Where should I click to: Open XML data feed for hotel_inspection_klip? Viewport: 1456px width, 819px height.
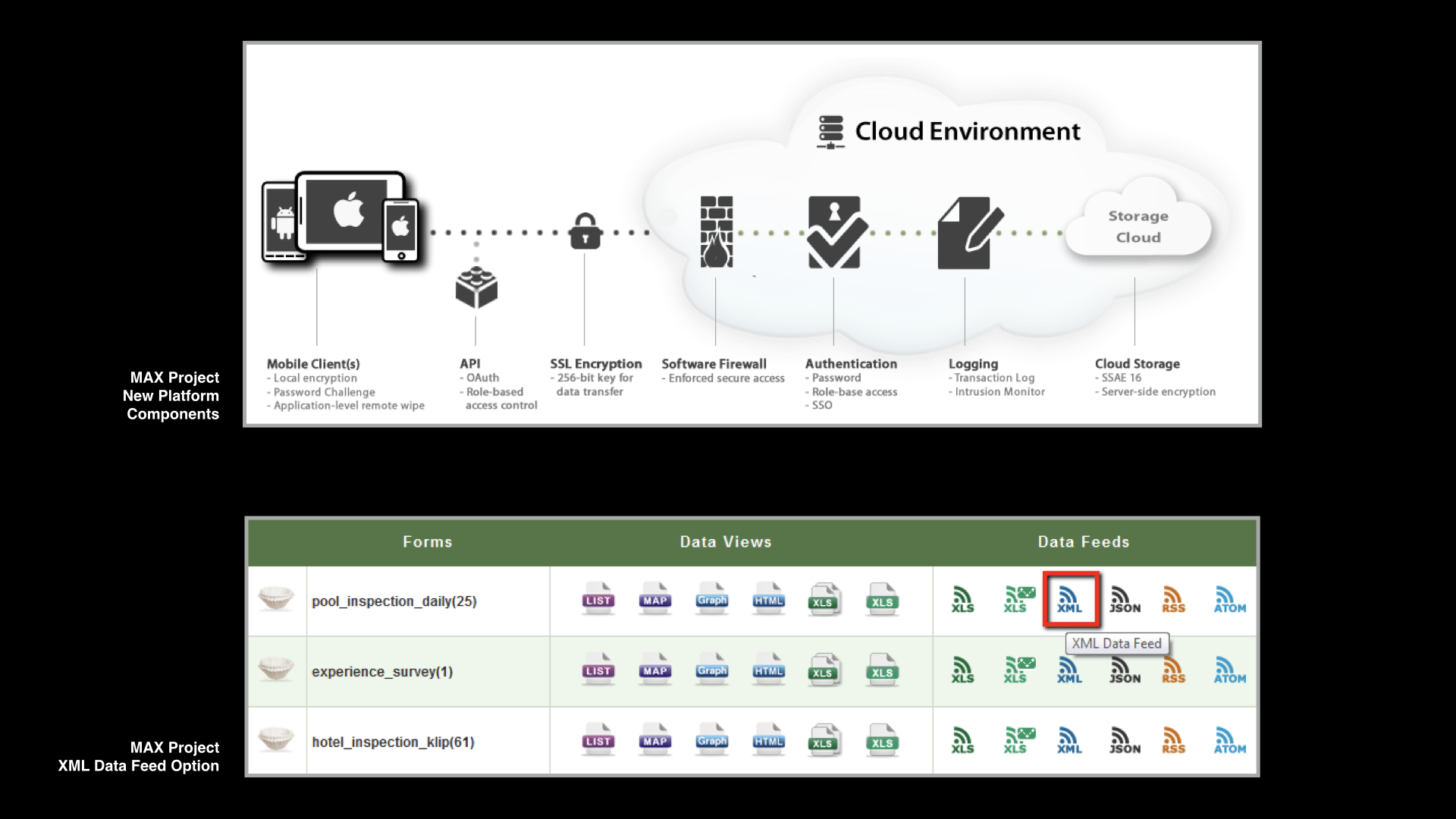(1070, 740)
